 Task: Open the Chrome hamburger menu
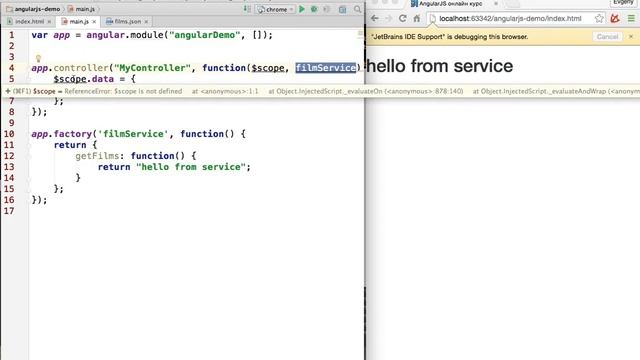coord(631,18)
